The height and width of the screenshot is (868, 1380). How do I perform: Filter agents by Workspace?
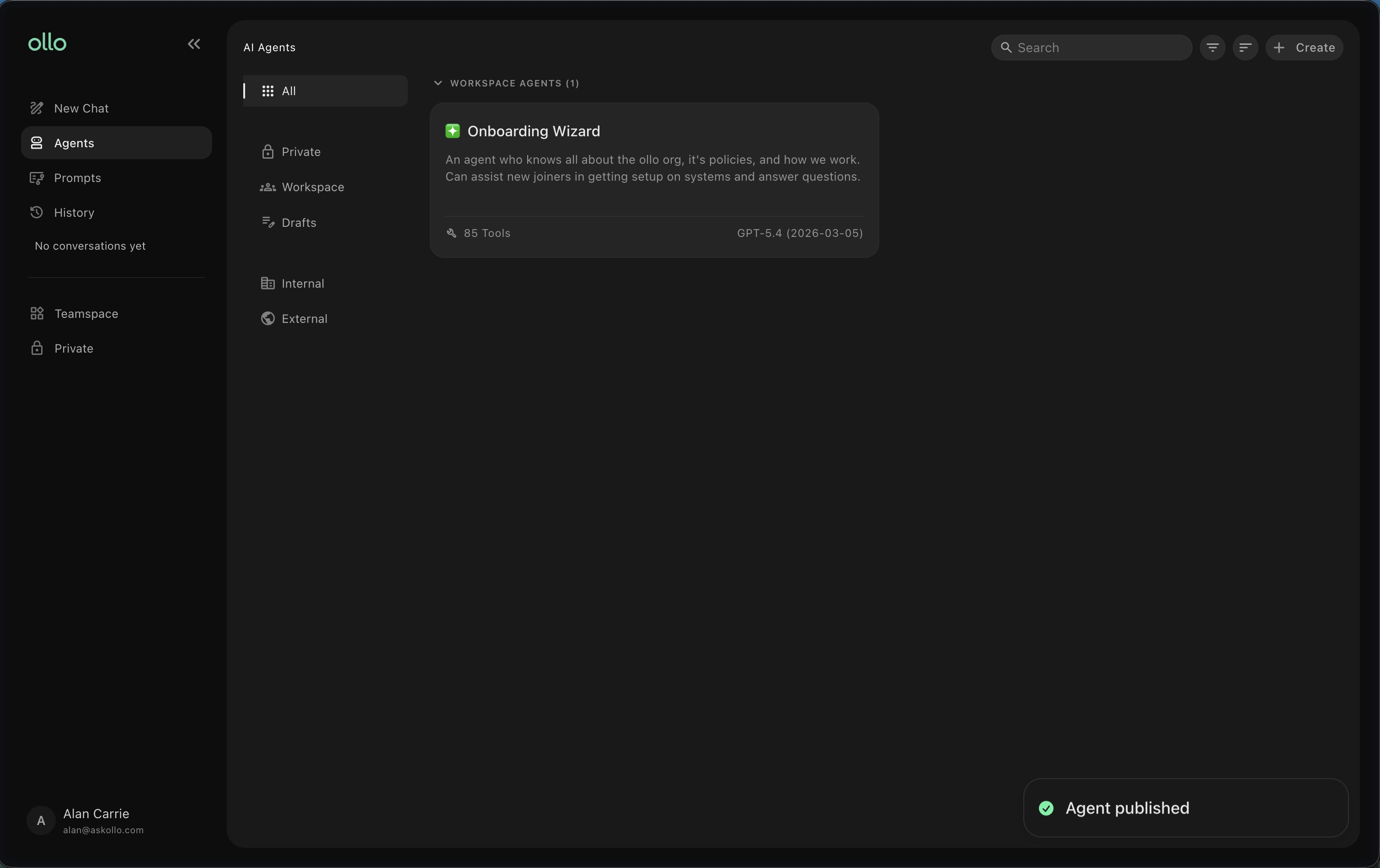(325, 187)
